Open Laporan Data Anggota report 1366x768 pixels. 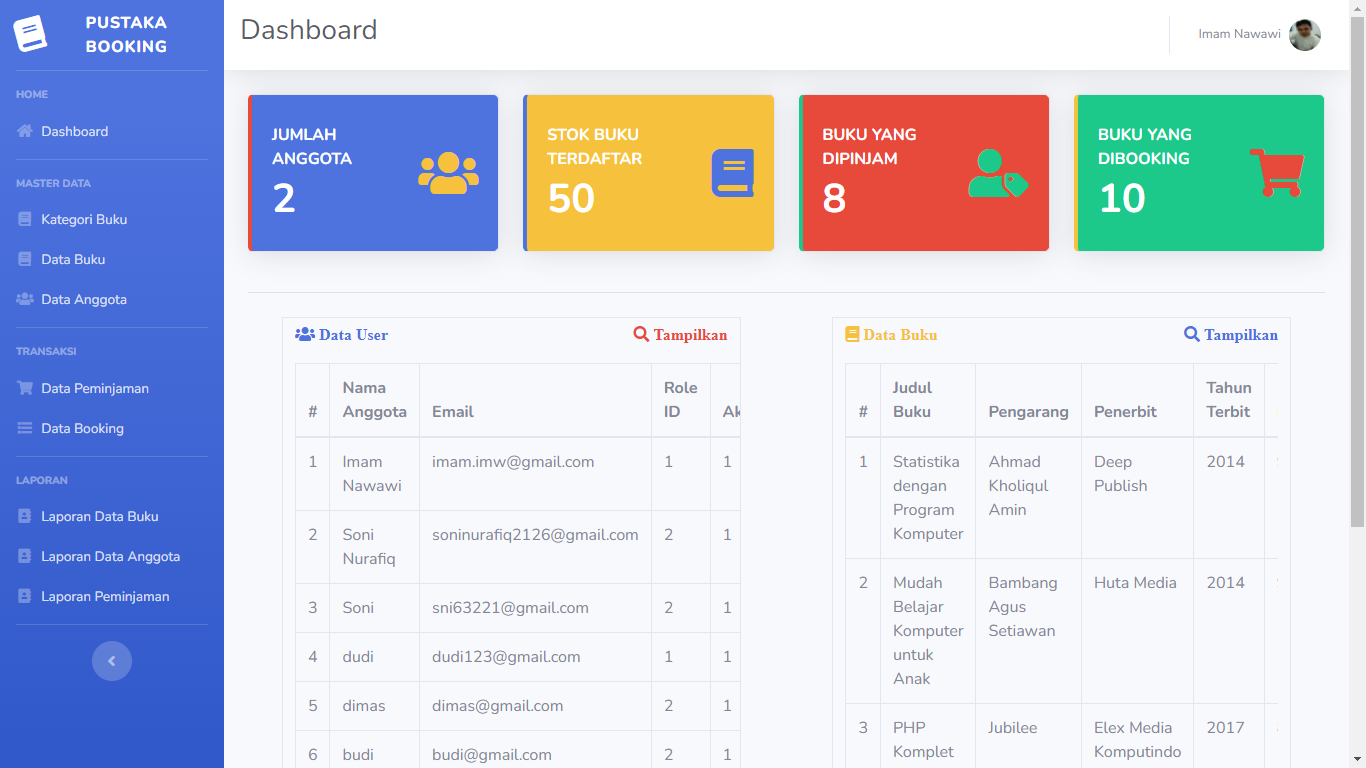[x=112, y=556]
